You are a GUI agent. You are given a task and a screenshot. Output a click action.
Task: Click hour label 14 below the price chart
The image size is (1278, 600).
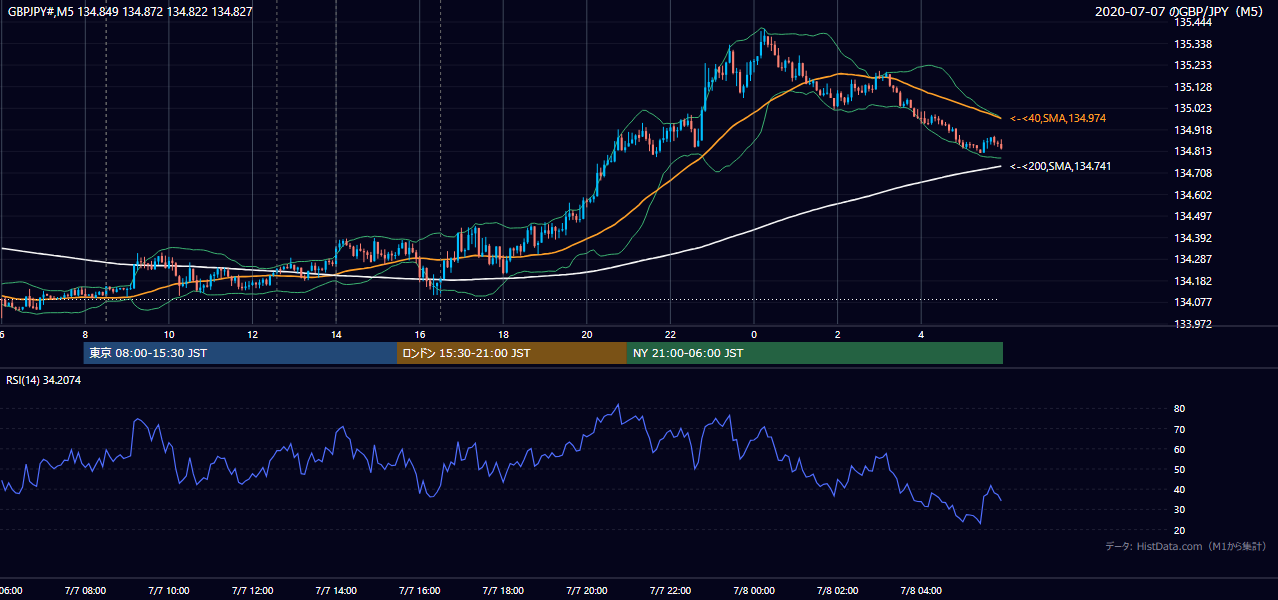pos(337,335)
